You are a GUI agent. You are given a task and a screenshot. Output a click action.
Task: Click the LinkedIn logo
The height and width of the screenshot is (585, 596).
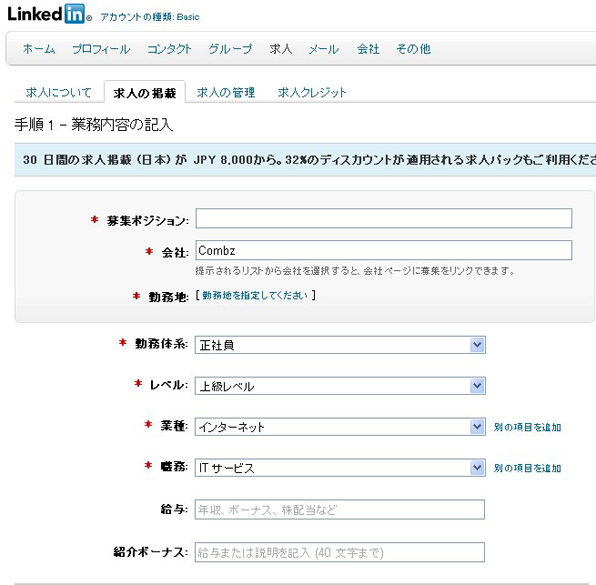click(49, 14)
